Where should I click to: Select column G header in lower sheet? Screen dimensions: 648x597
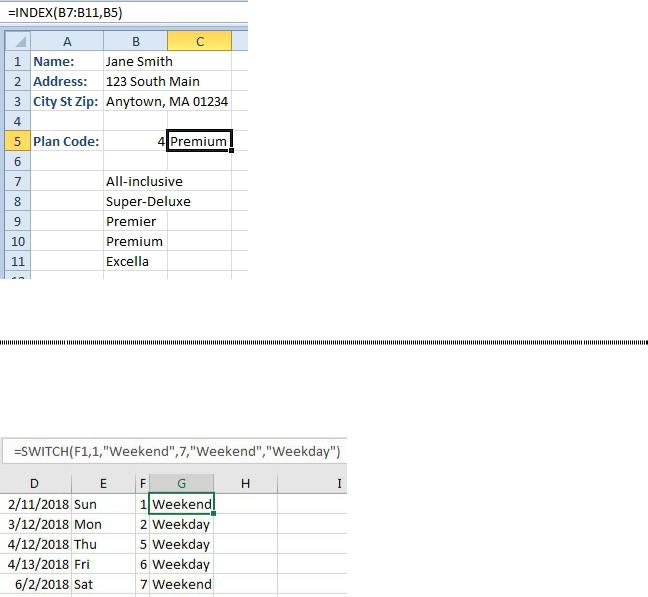tap(181, 483)
